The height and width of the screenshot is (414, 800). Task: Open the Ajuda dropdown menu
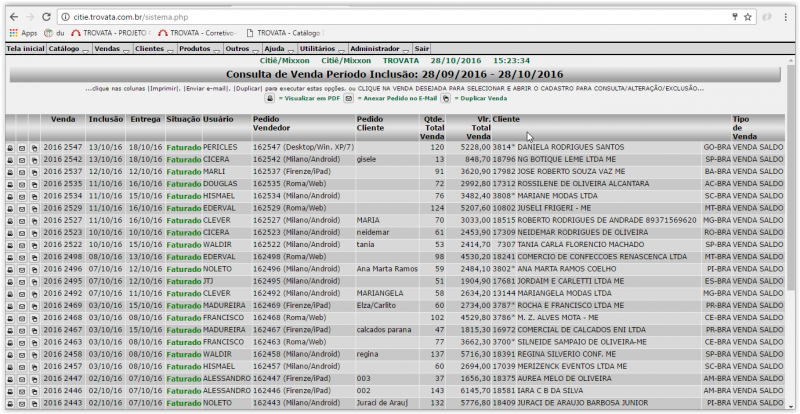tap(279, 49)
